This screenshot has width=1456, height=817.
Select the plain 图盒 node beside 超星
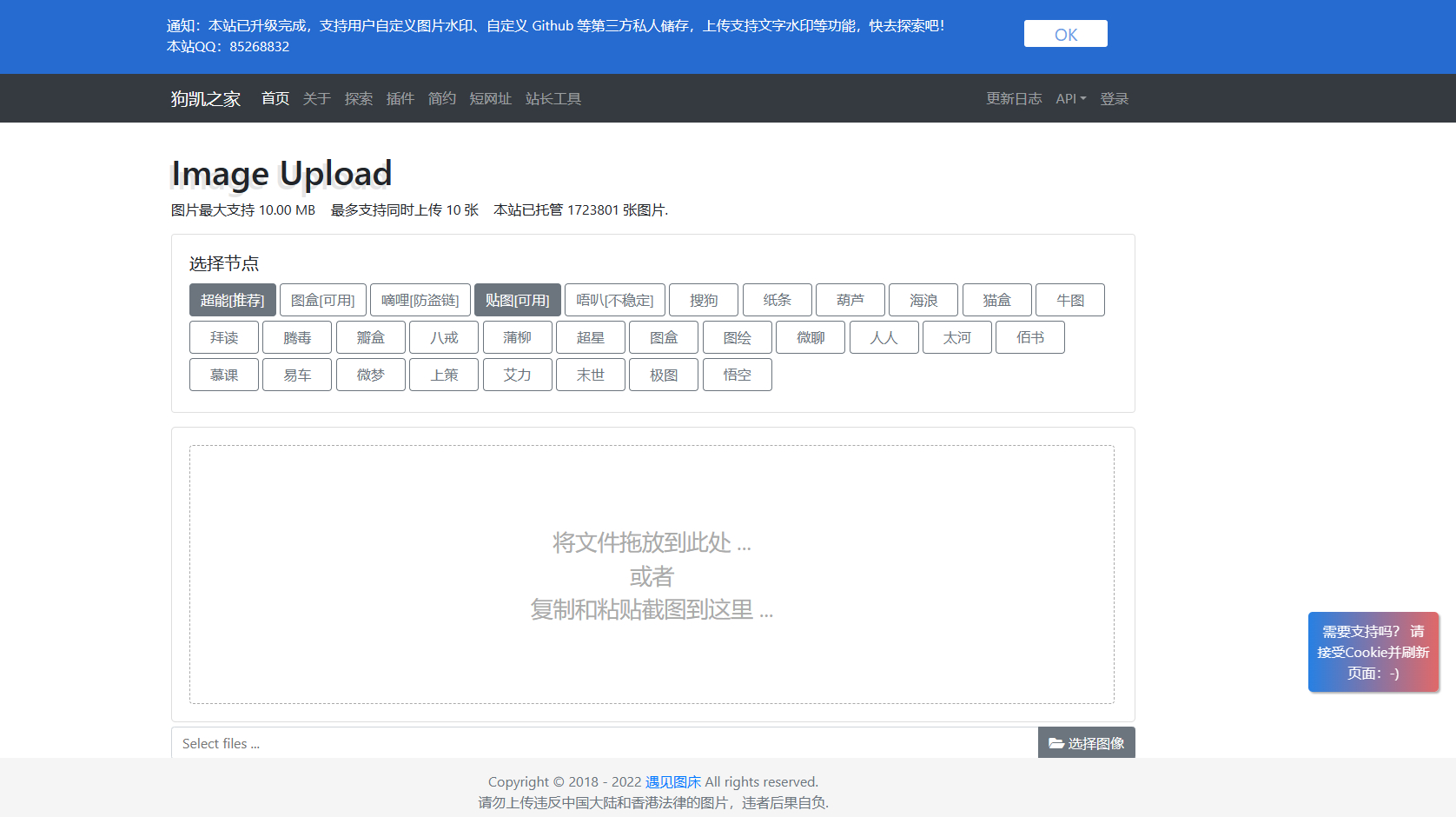click(664, 337)
